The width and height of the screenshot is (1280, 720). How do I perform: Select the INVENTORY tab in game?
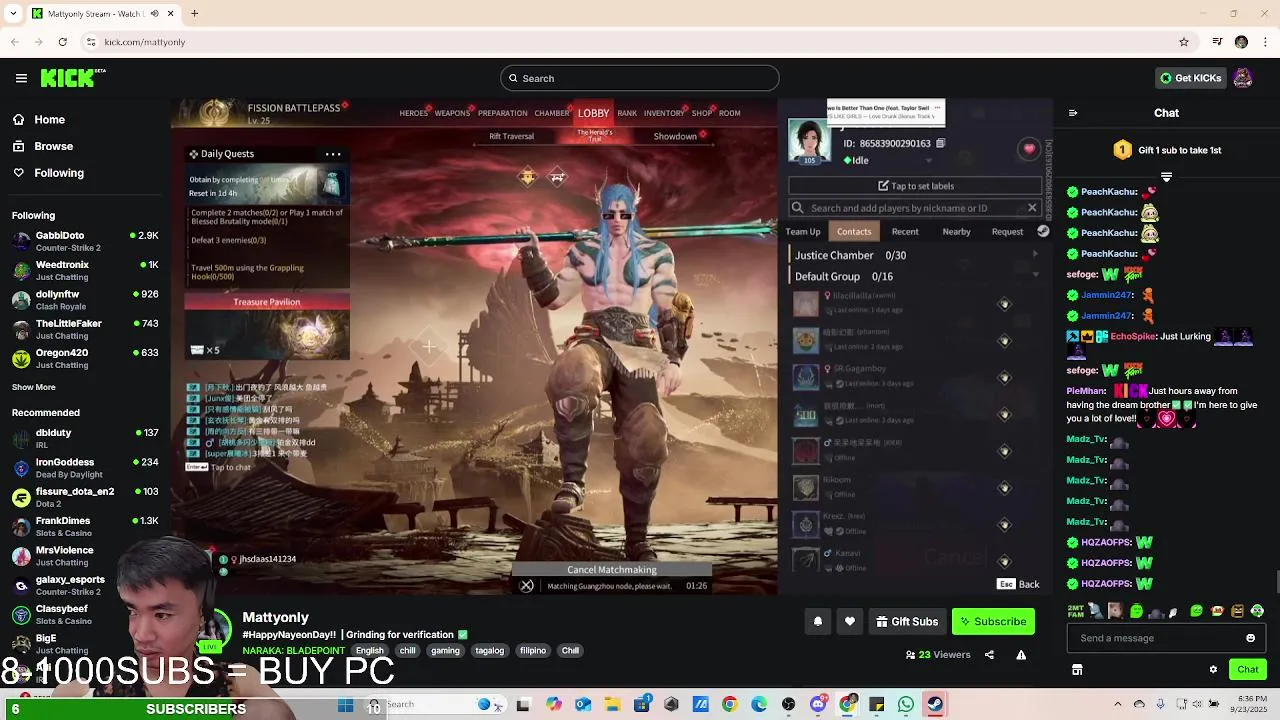(664, 113)
